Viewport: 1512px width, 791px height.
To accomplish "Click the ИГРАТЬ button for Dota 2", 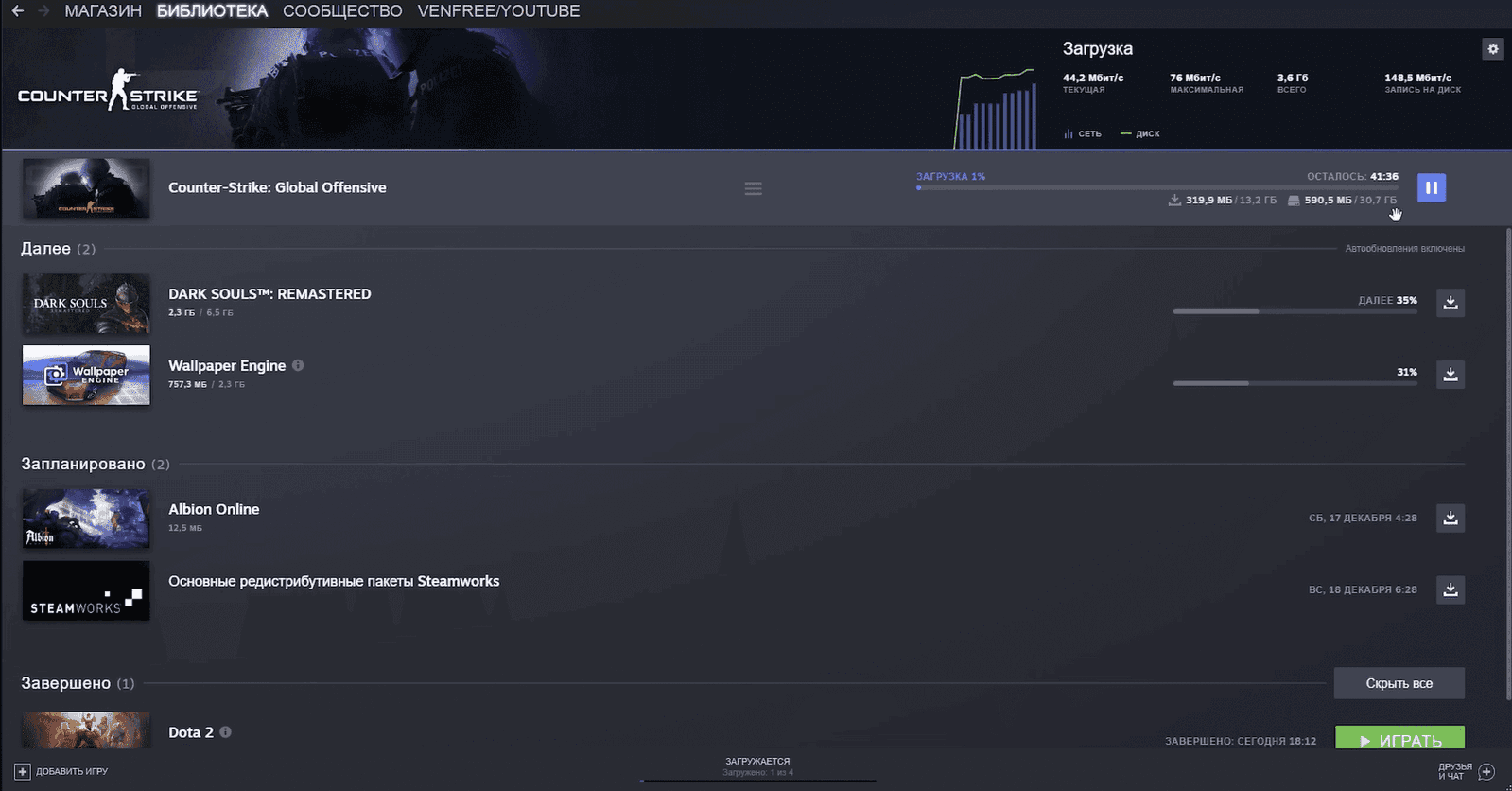I will tap(1399, 738).
